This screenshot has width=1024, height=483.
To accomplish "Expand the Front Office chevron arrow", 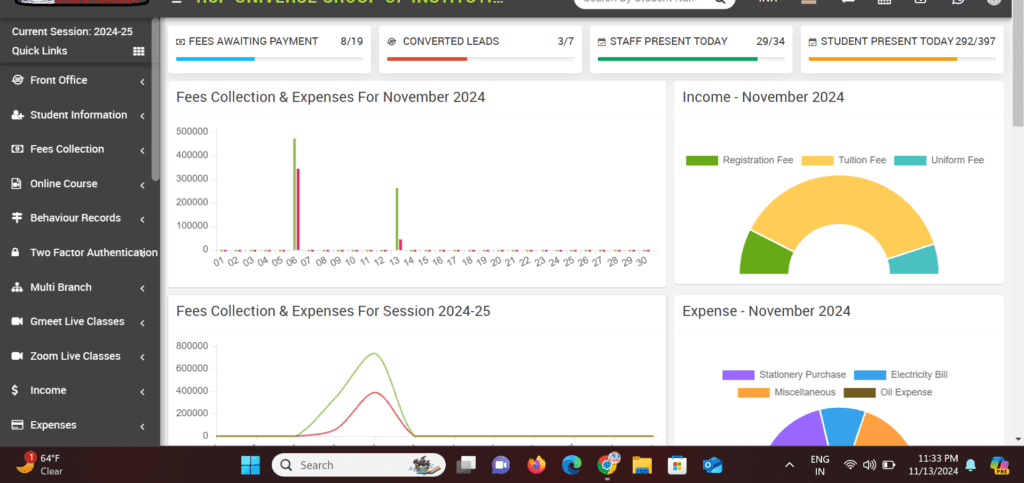I will (142, 81).
